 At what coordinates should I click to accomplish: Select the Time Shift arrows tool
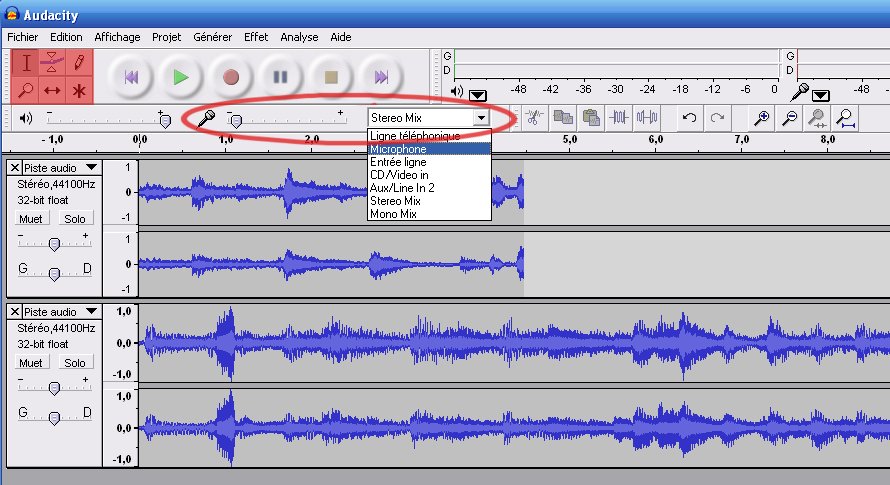tap(52, 90)
